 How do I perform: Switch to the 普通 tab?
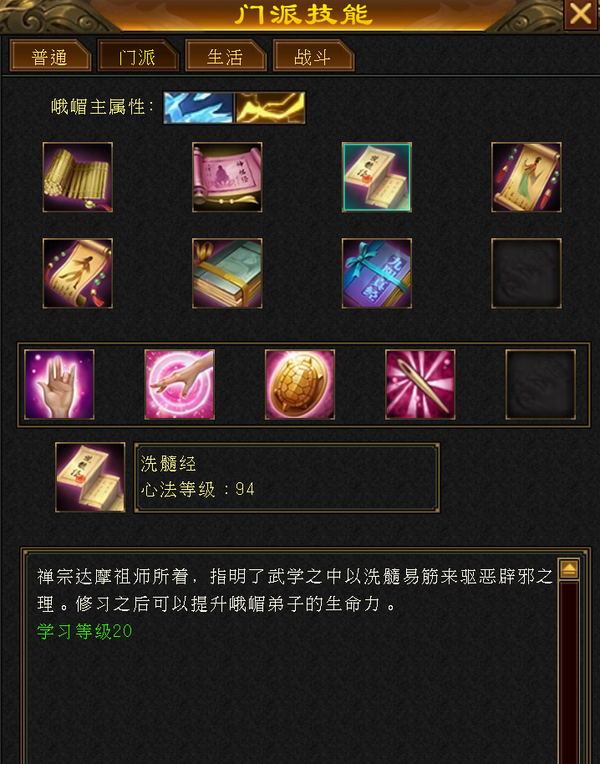coord(50,56)
